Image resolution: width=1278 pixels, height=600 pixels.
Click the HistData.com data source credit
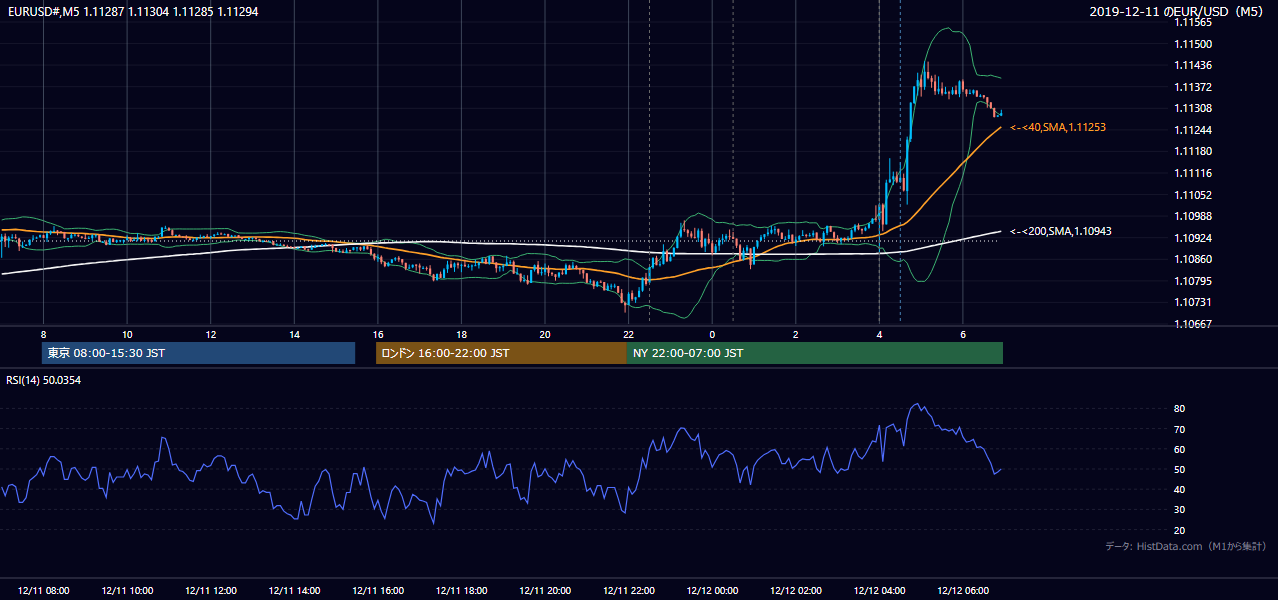click(x=1185, y=546)
